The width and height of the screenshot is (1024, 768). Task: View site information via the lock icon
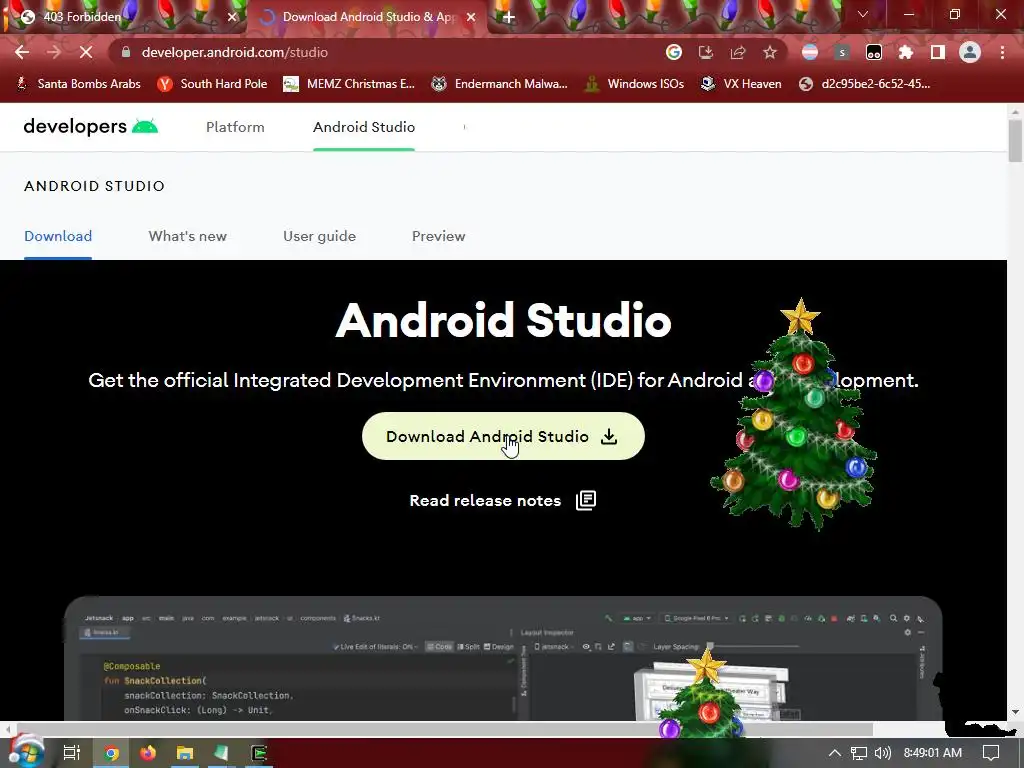(x=126, y=52)
